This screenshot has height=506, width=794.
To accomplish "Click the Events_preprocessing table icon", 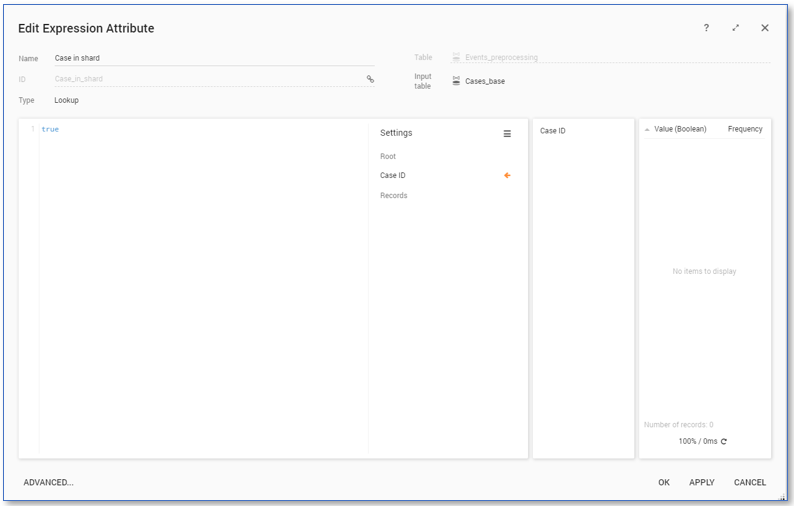I will (456, 58).
